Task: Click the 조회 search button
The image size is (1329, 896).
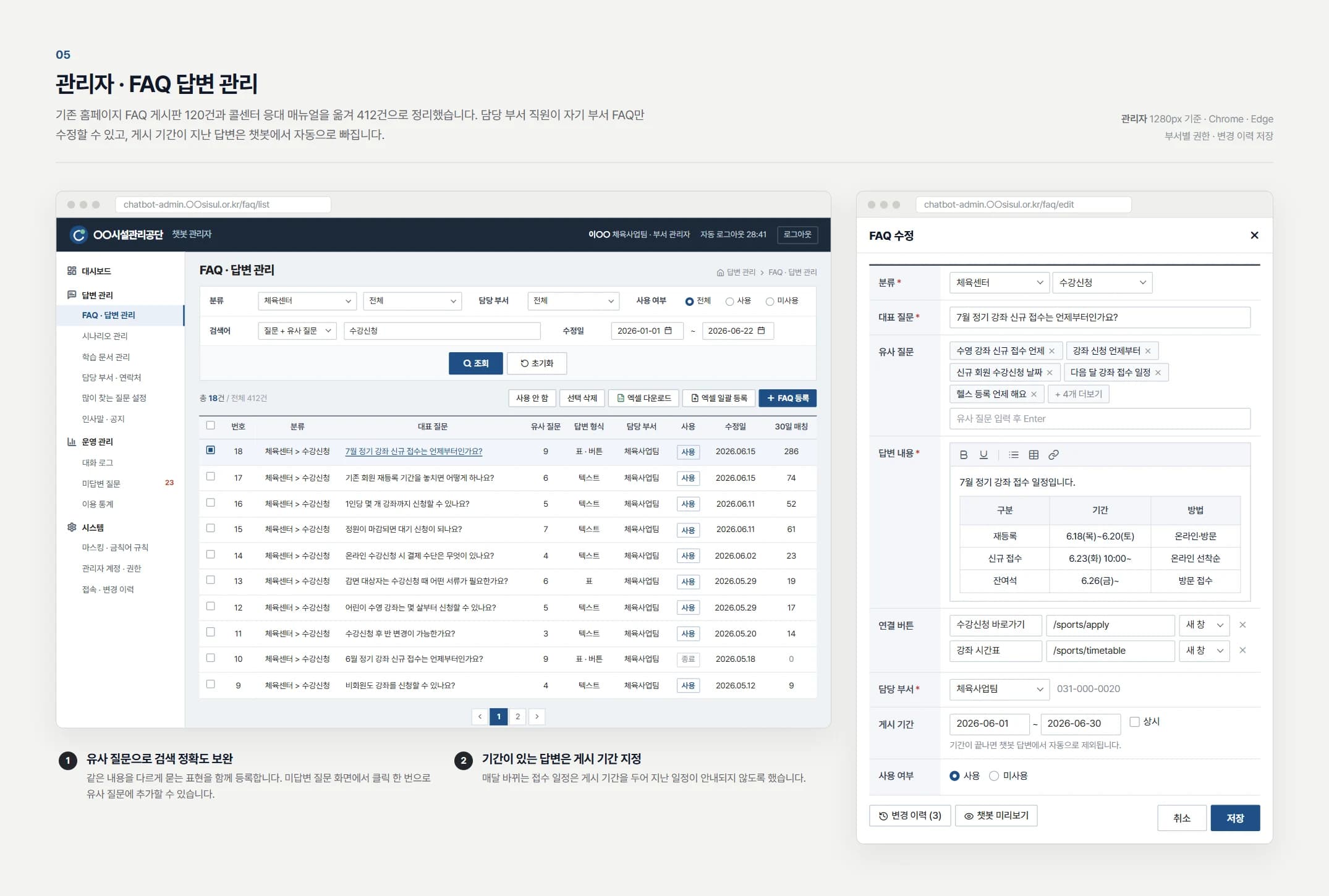Action: [475, 363]
